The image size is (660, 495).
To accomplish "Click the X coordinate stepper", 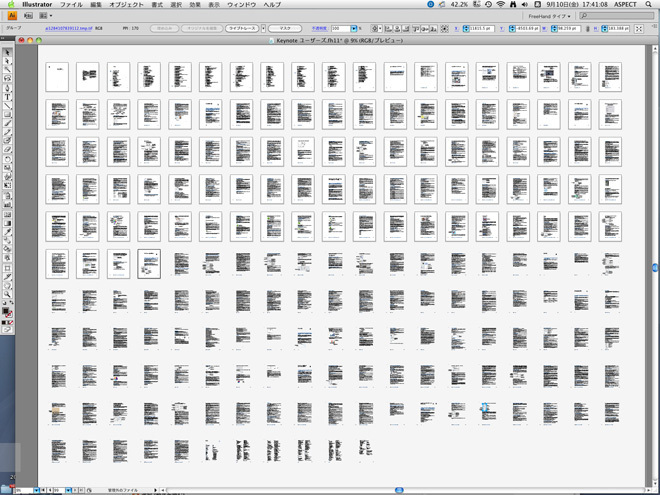I will (x=466, y=29).
